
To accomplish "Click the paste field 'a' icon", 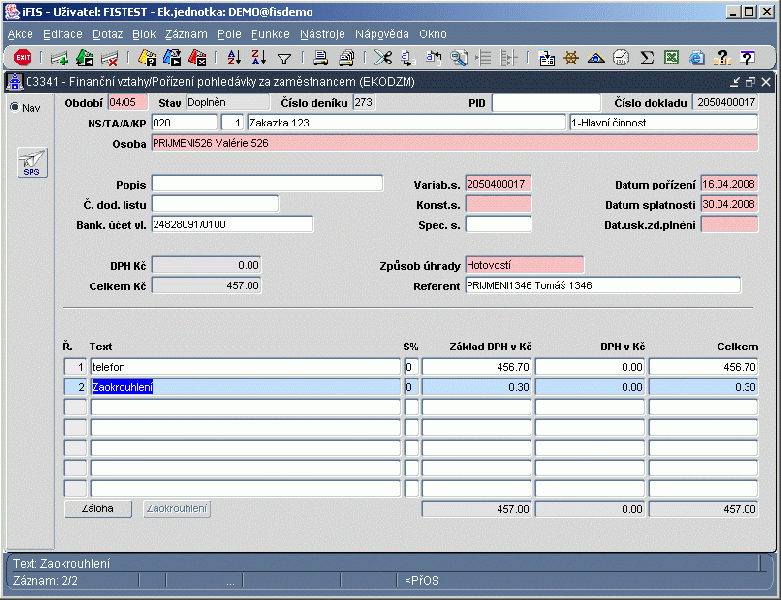I will pyautogui.click(x=433, y=58).
